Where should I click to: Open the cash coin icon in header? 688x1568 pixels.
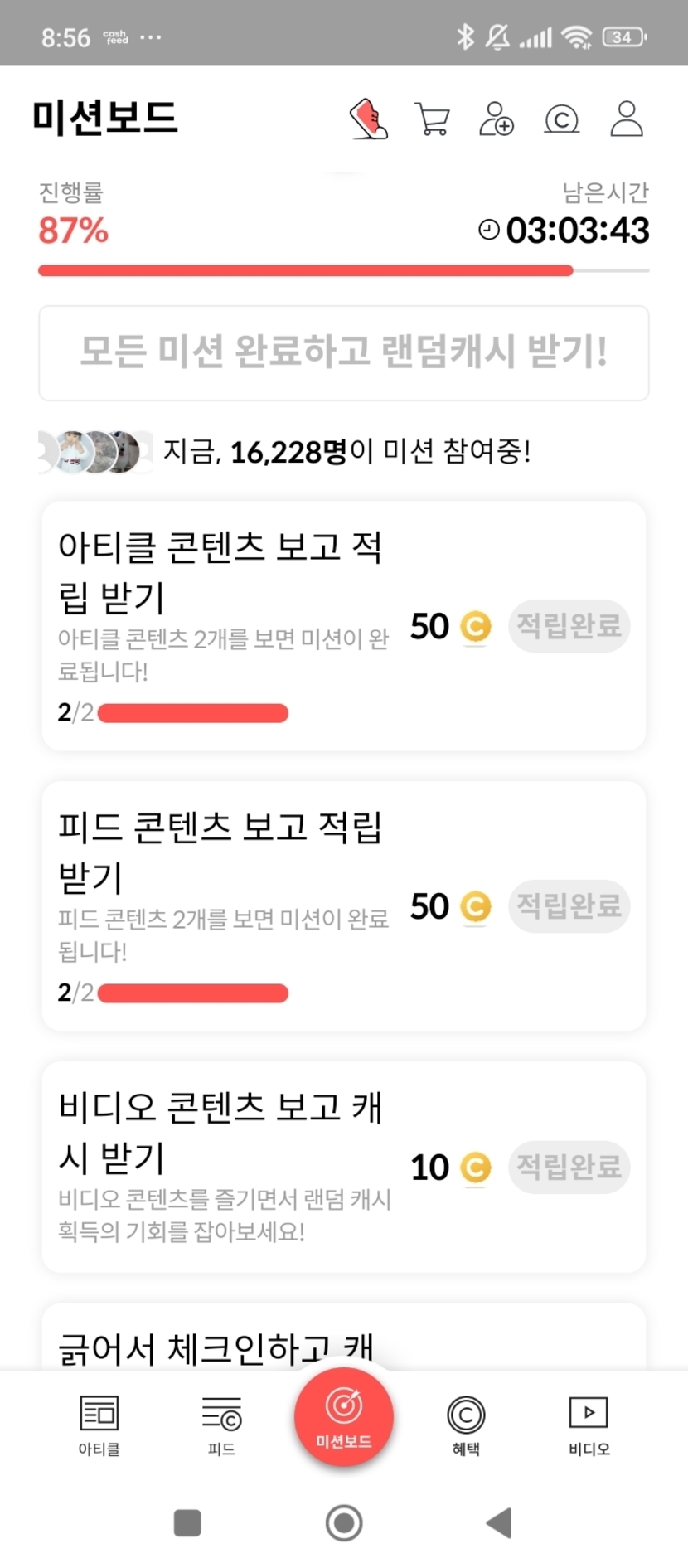561,119
